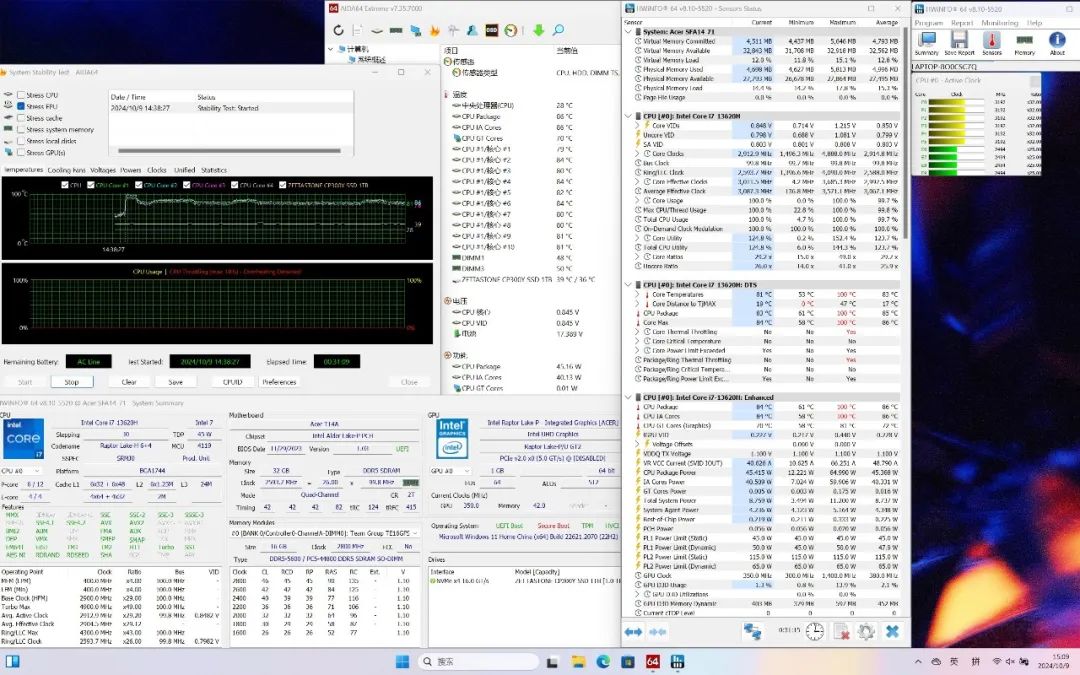The width and height of the screenshot is (1080, 675).
Task: Enable the Stress CPU checkbox
Action: point(21,95)
